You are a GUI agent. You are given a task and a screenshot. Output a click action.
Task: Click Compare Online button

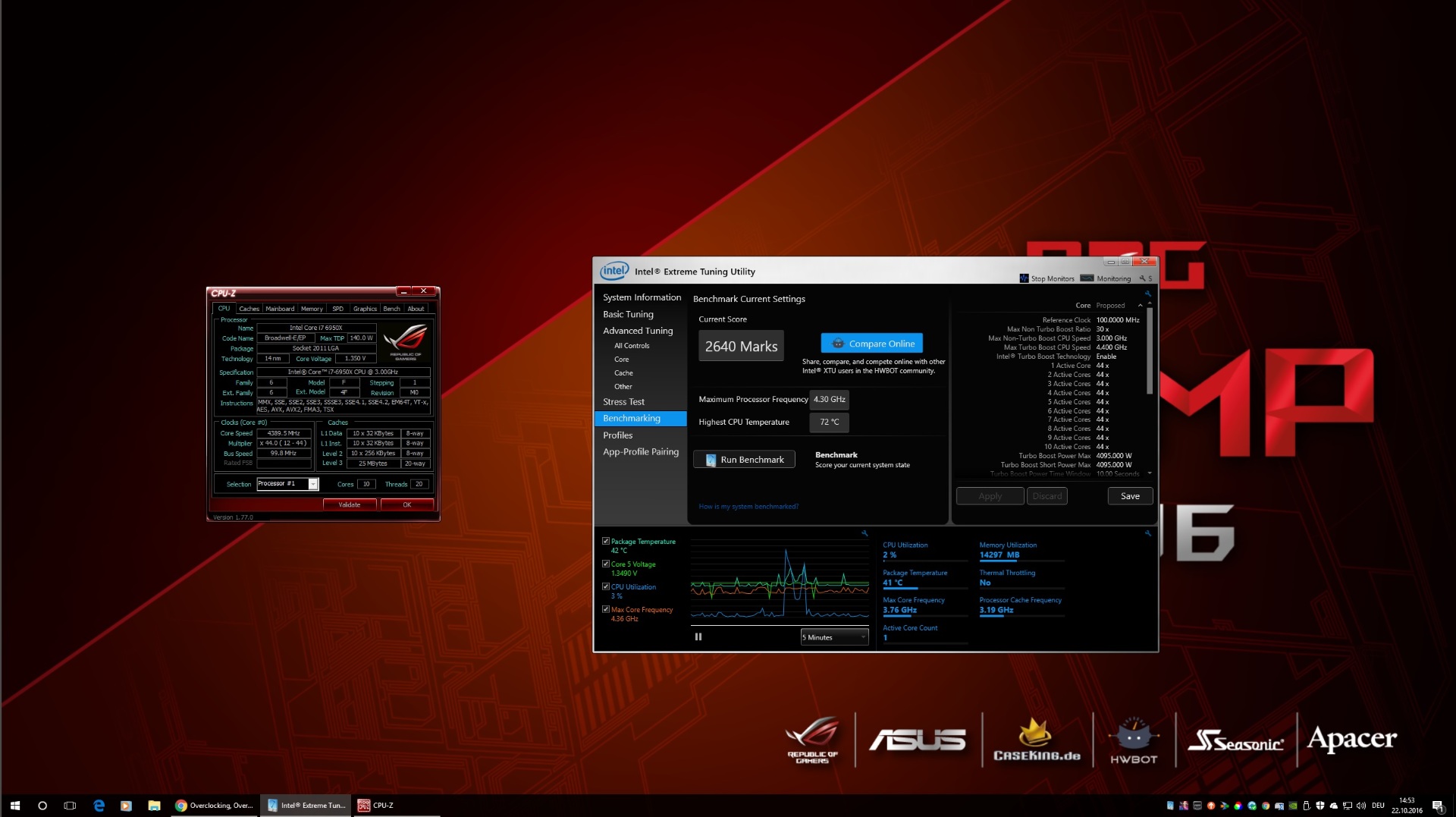point(871,344)
